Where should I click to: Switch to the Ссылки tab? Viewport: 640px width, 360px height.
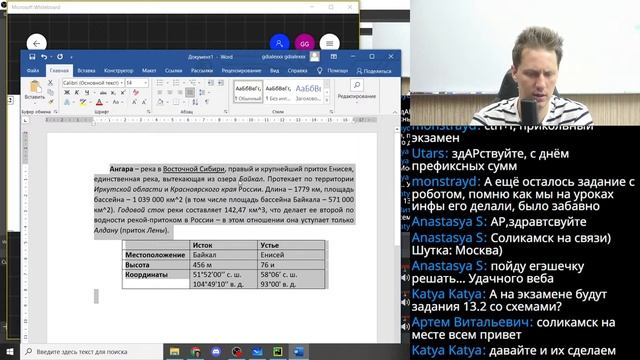[x=173, y=71]
